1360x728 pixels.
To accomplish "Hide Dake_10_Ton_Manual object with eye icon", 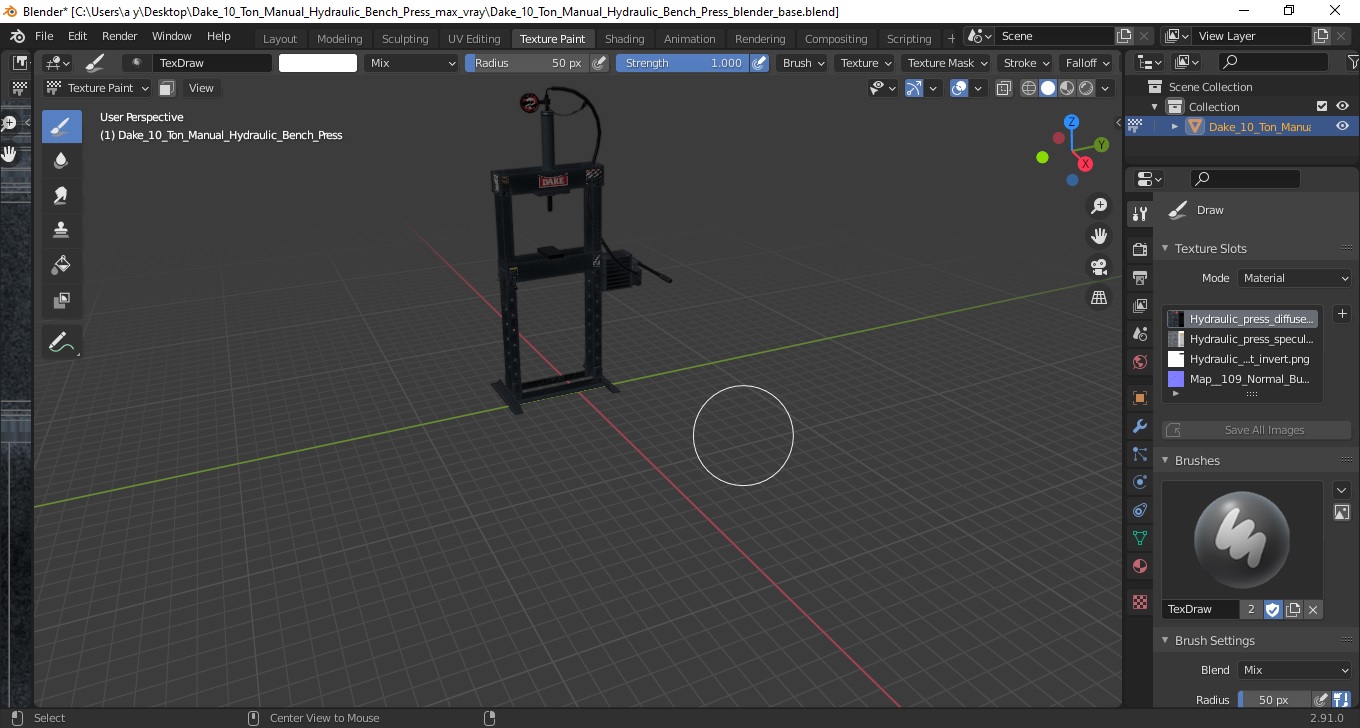I will (x=1342, y=126).
